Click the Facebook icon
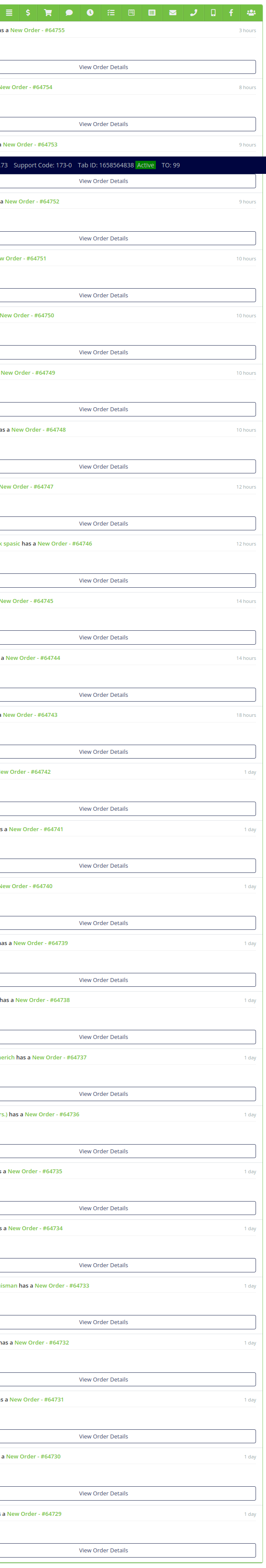The height and width of the screenshot is (1568, 266). click(231, 12)
